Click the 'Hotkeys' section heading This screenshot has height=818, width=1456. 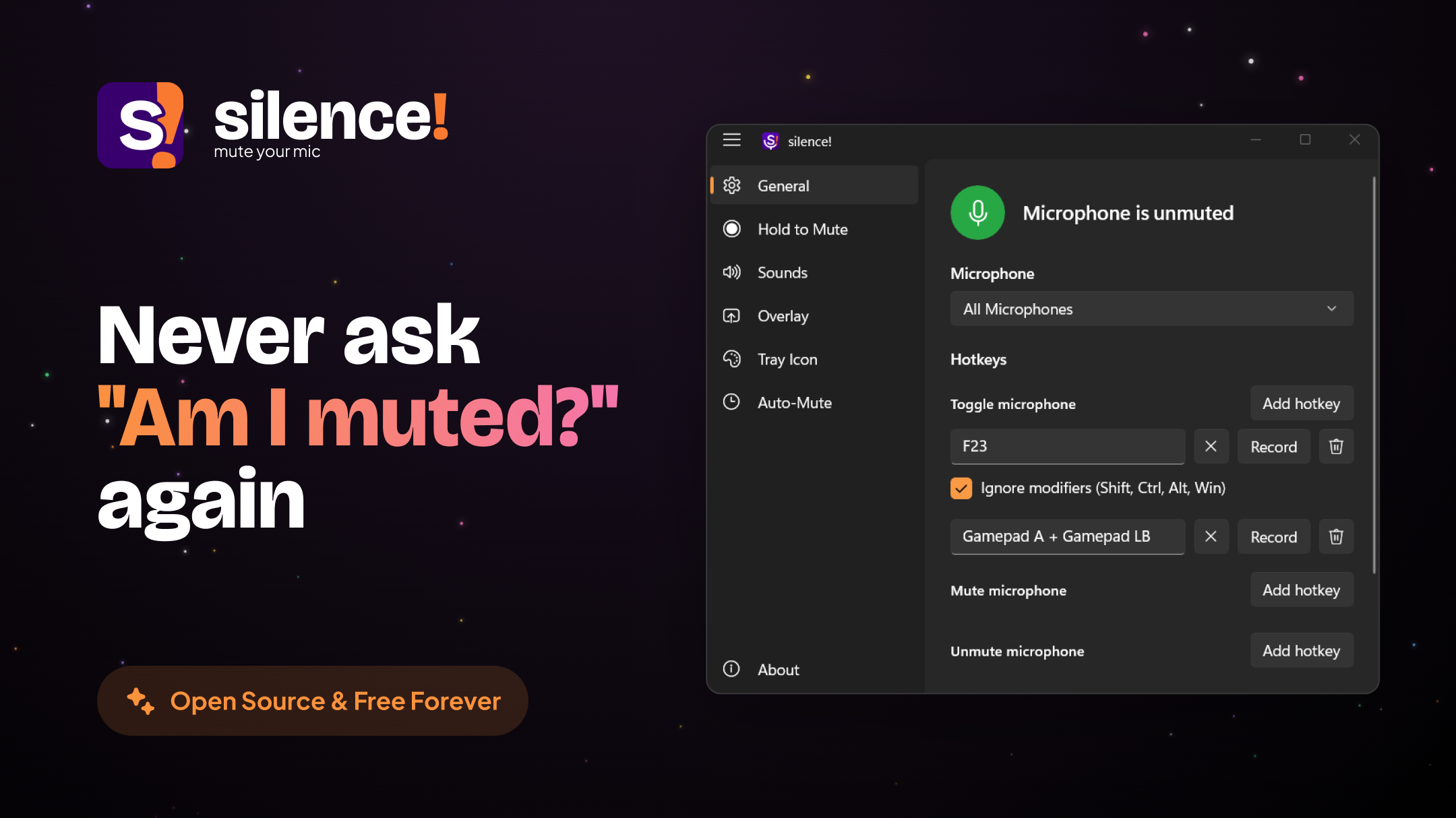pyautogui.click(x=979, y=359)
